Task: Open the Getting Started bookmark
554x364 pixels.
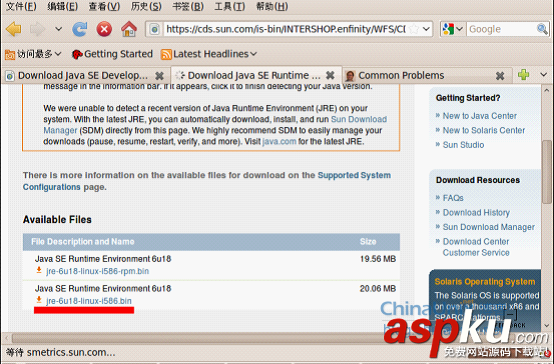Action: point(112,54)
